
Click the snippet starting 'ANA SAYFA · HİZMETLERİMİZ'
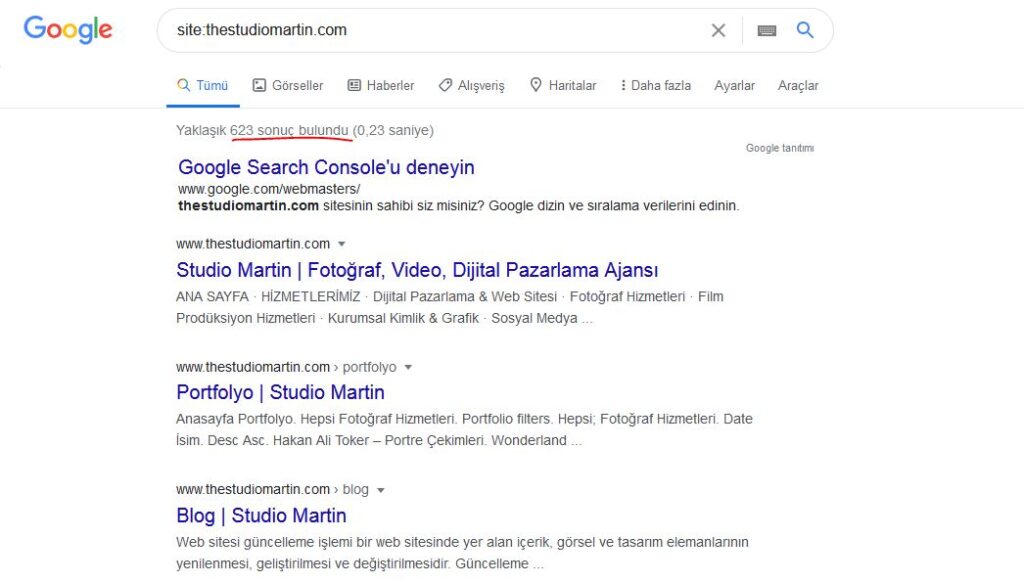tap(450, 307)
